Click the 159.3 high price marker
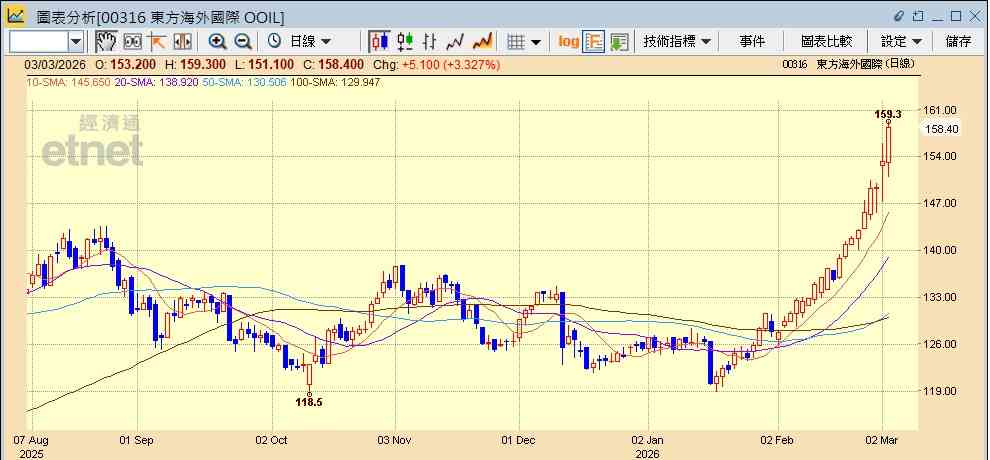 pyautogui.click(x=887, y=114)
